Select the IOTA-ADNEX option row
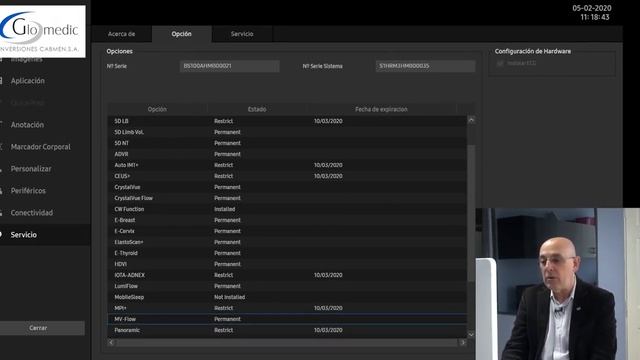Viewport: 640px width, 360px height. point(287,276)
